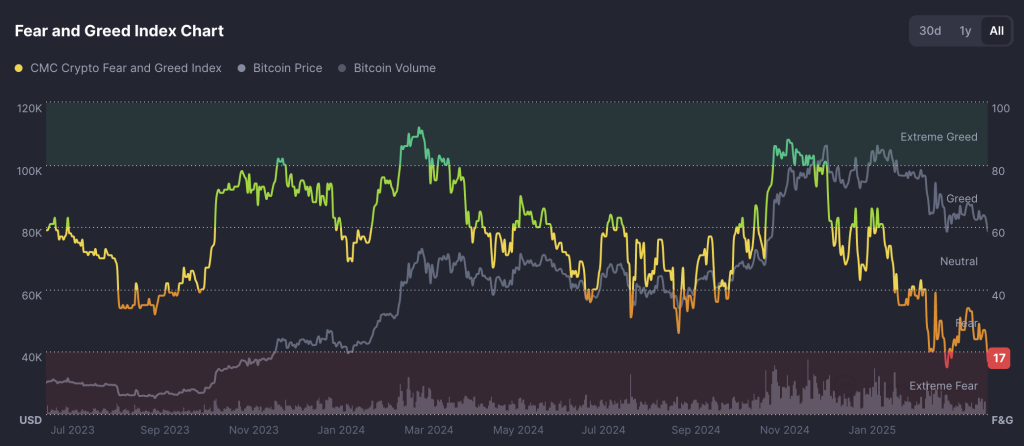The width and height of the screenshot is (1024, 446).
Task: Click the Sep 2024 axis label
Action: point(696,430)
